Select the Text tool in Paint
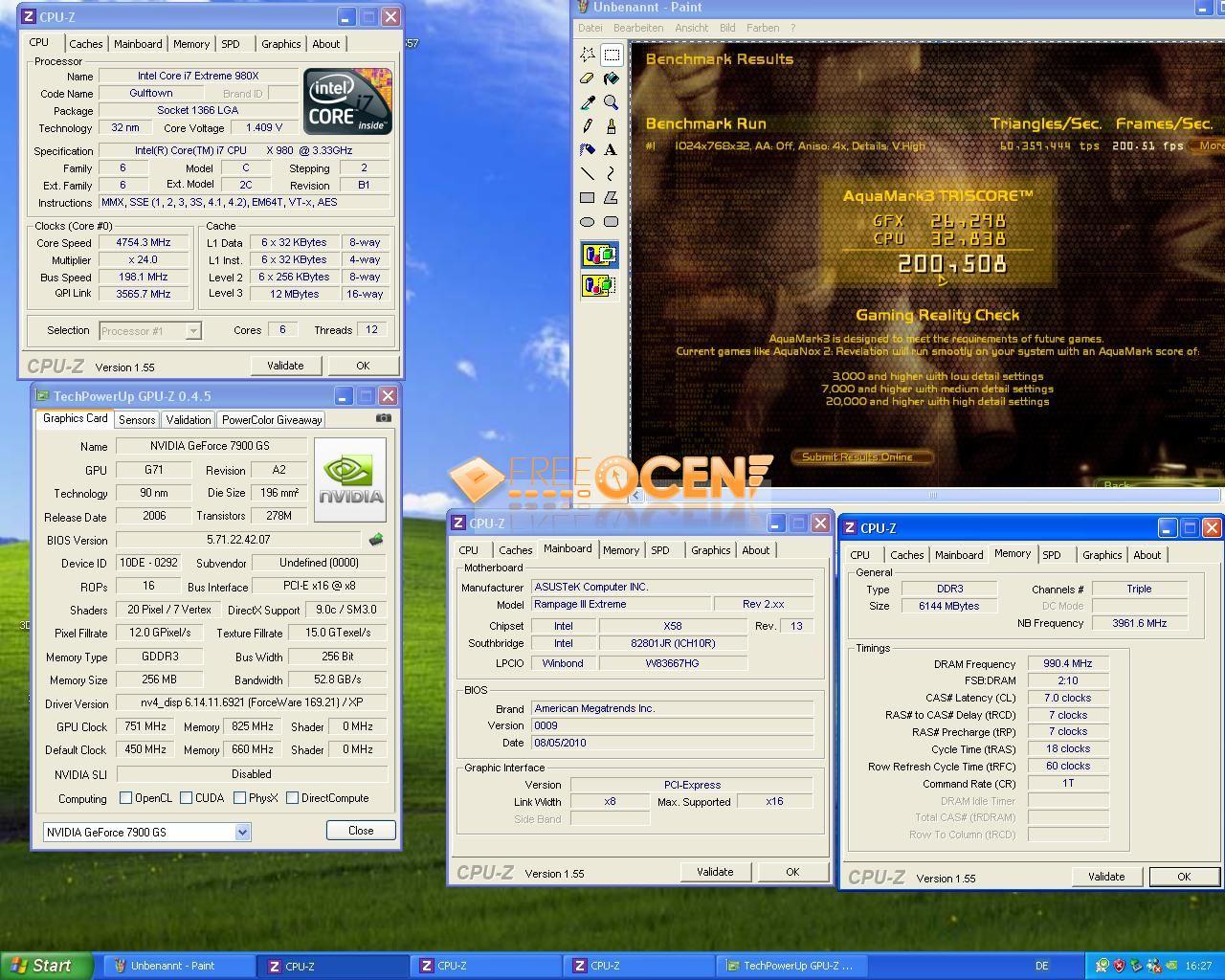Image resolution: width=1225 pixels, height=980 pixels. tap(612, 149)
